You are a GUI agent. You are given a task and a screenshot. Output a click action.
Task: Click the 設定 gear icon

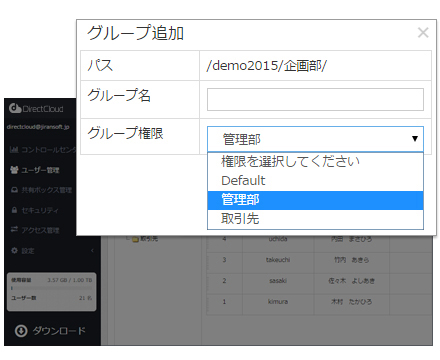click(14, 250)
